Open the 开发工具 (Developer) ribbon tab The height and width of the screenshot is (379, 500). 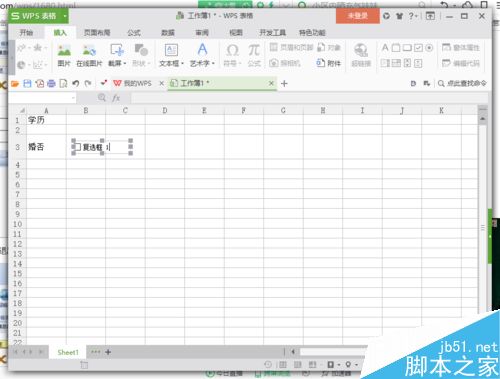coord(273,33)
